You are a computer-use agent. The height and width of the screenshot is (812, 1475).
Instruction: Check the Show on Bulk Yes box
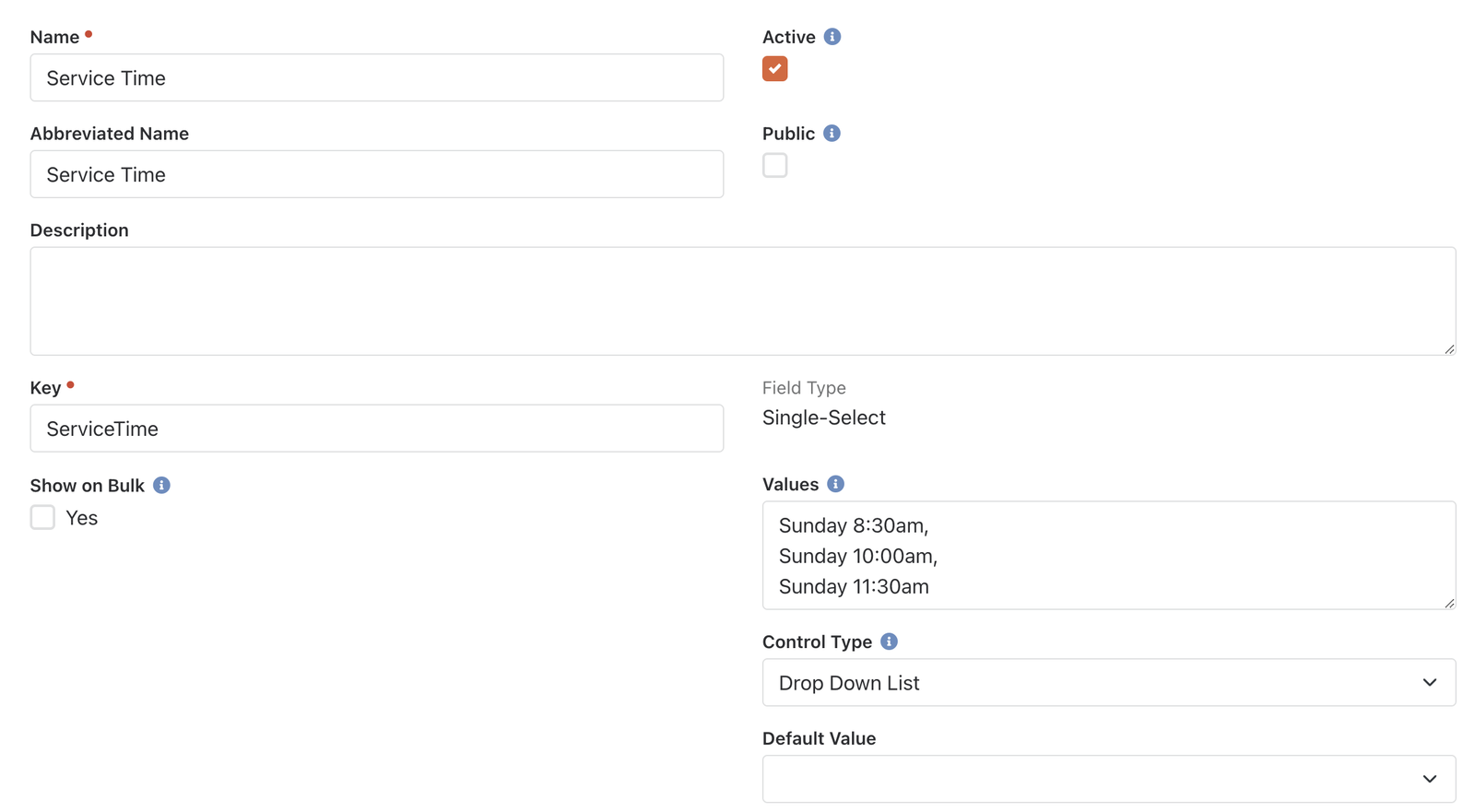(42, 517)
